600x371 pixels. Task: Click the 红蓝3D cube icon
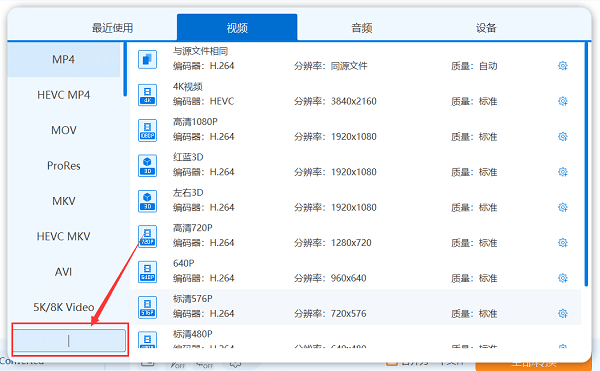(147, 166)
